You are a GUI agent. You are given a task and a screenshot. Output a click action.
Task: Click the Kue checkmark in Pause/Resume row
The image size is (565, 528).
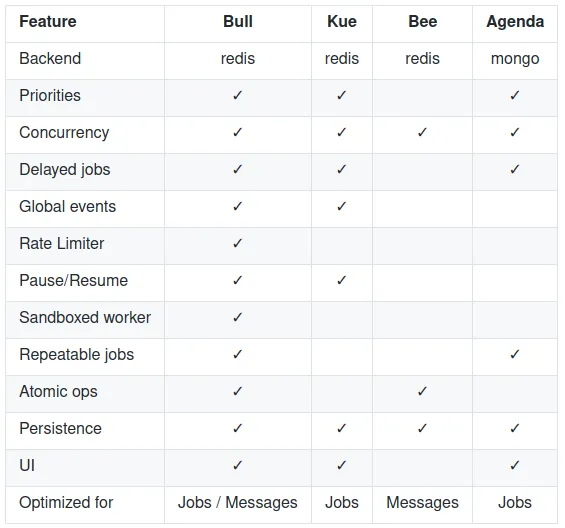(x=342, y=280)
